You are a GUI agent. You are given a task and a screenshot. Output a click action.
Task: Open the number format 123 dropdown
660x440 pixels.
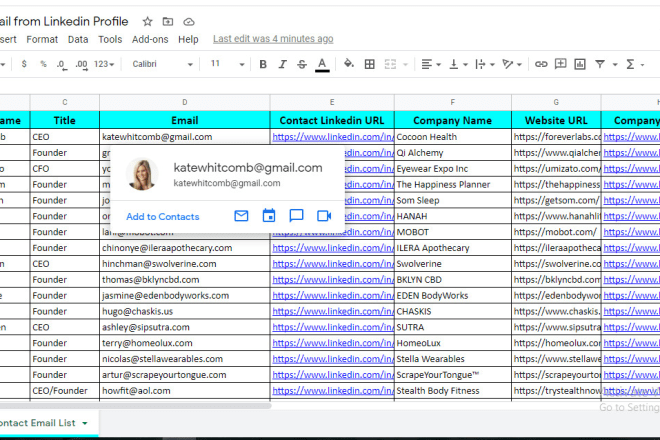[104, 64]
